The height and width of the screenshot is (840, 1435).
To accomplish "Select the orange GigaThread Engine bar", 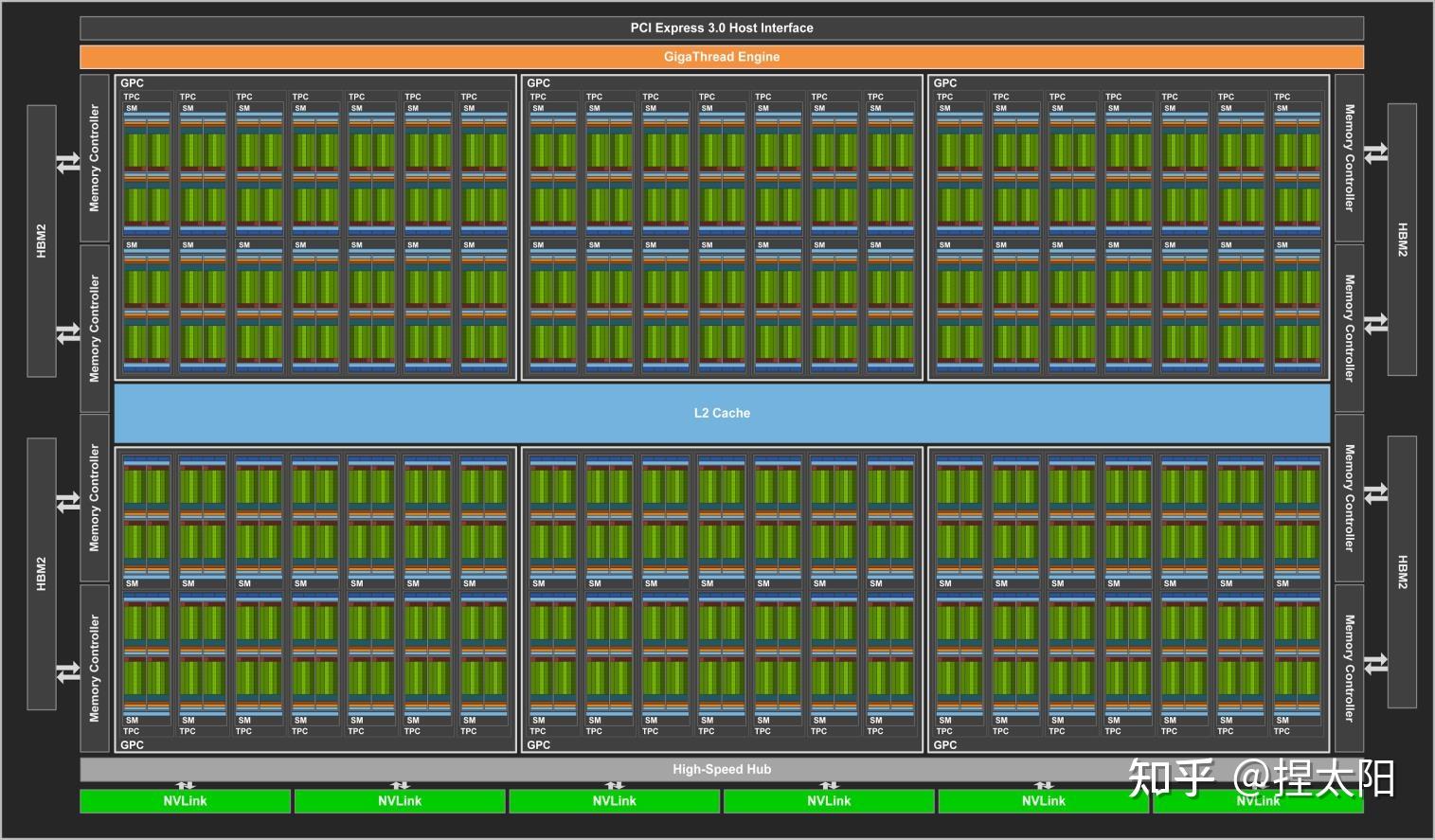I will pyautogui.click(x=722, y=57).
